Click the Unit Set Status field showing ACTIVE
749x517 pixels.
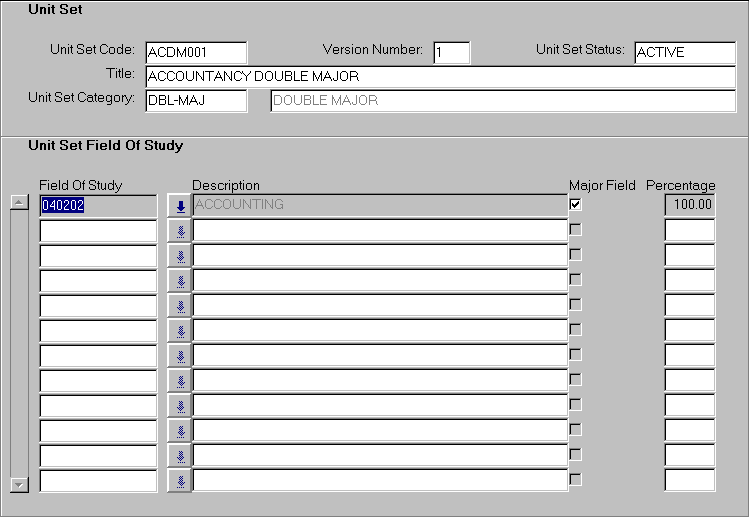point(684,52)
